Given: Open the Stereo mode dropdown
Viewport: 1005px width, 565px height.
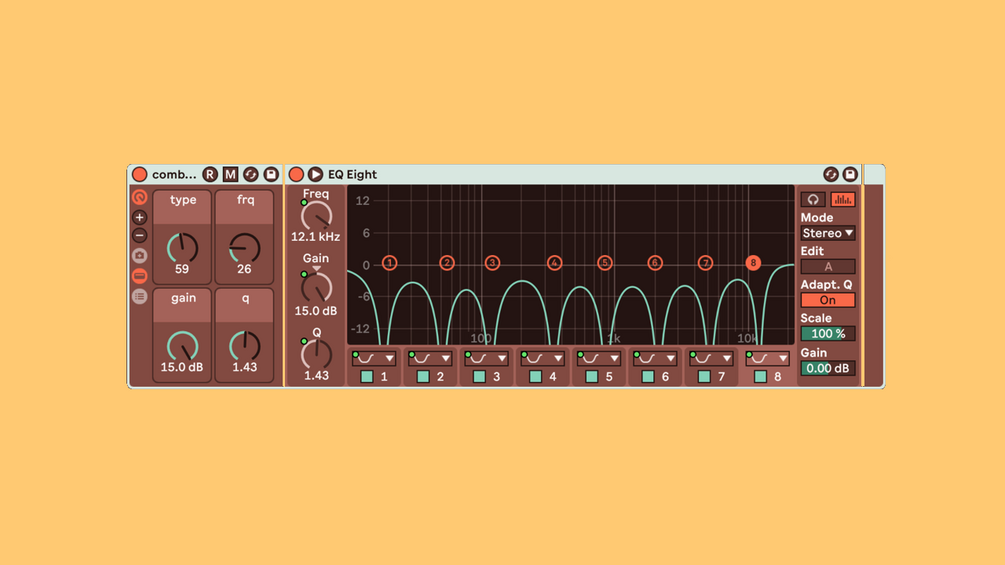Looking at the screenshot, I should [x=828, y=233].
